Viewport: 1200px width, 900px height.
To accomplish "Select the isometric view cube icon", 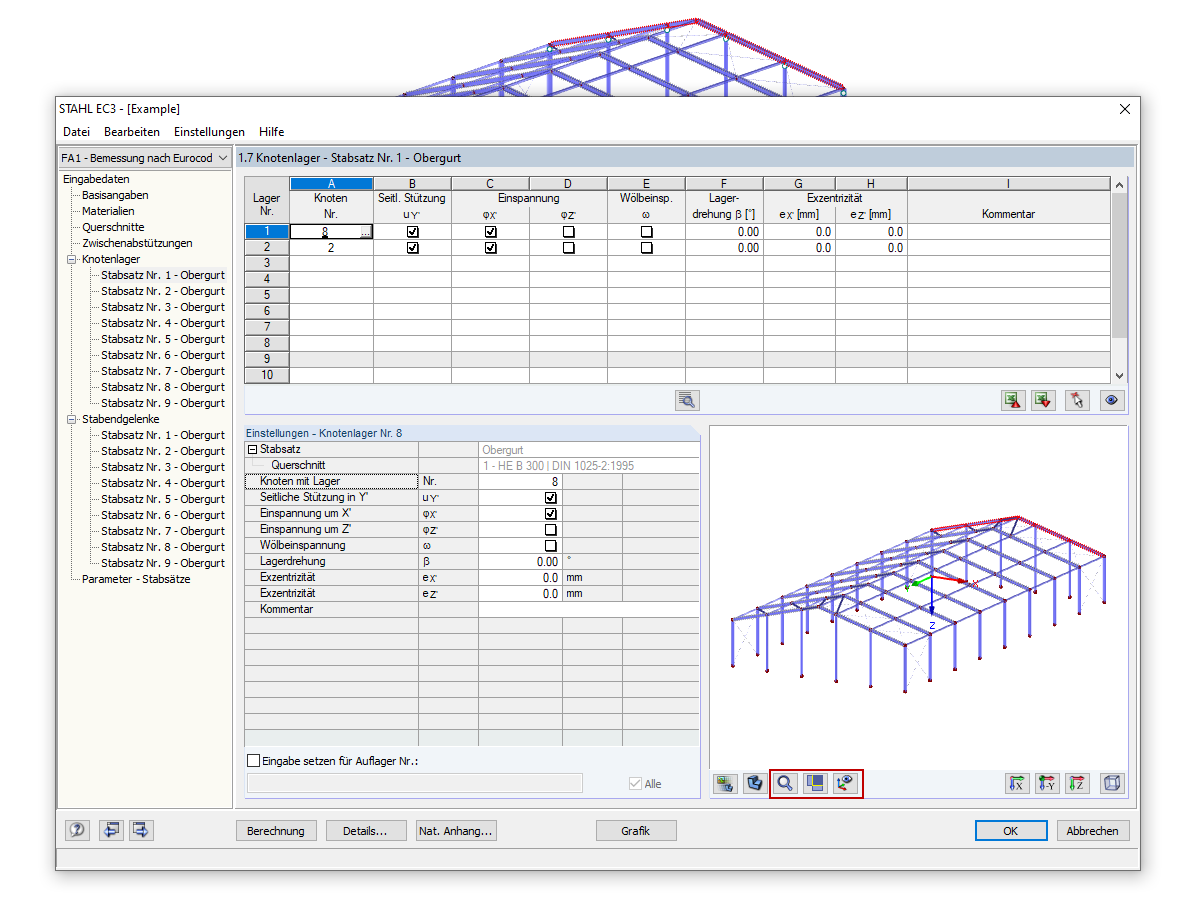I will (x=1110, y=783).
